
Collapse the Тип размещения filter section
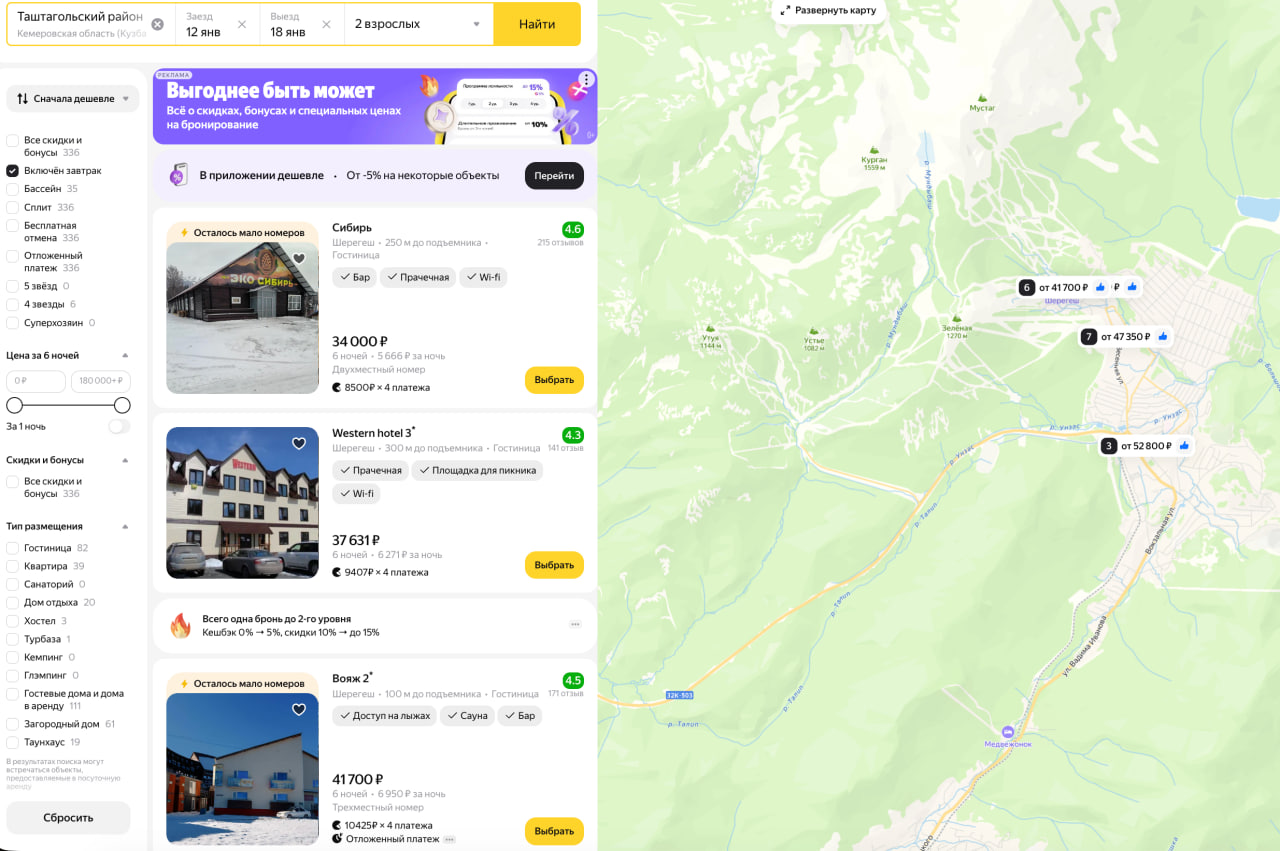click(125, 526)
